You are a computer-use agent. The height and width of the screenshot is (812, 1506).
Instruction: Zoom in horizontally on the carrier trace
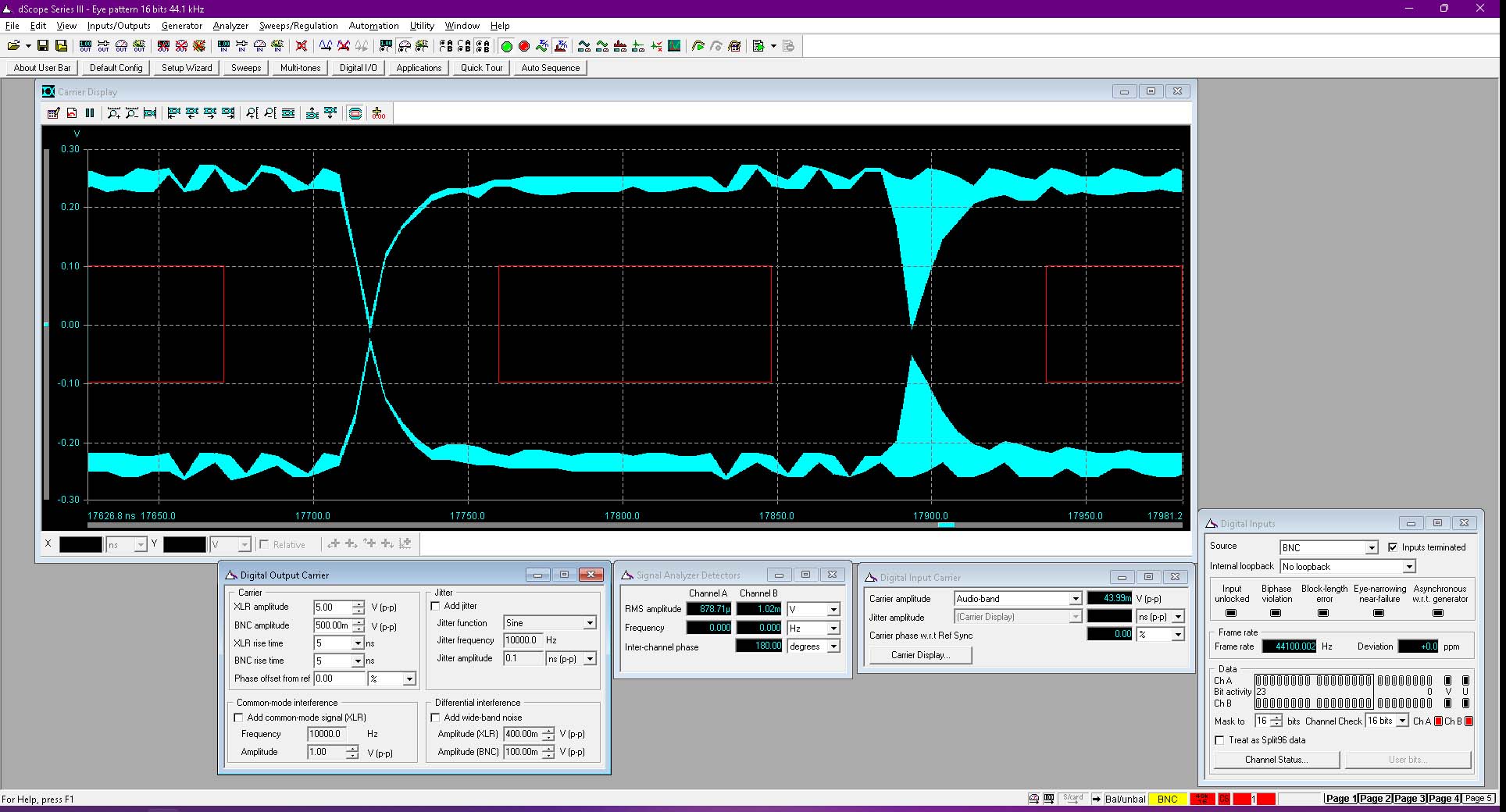113,113
